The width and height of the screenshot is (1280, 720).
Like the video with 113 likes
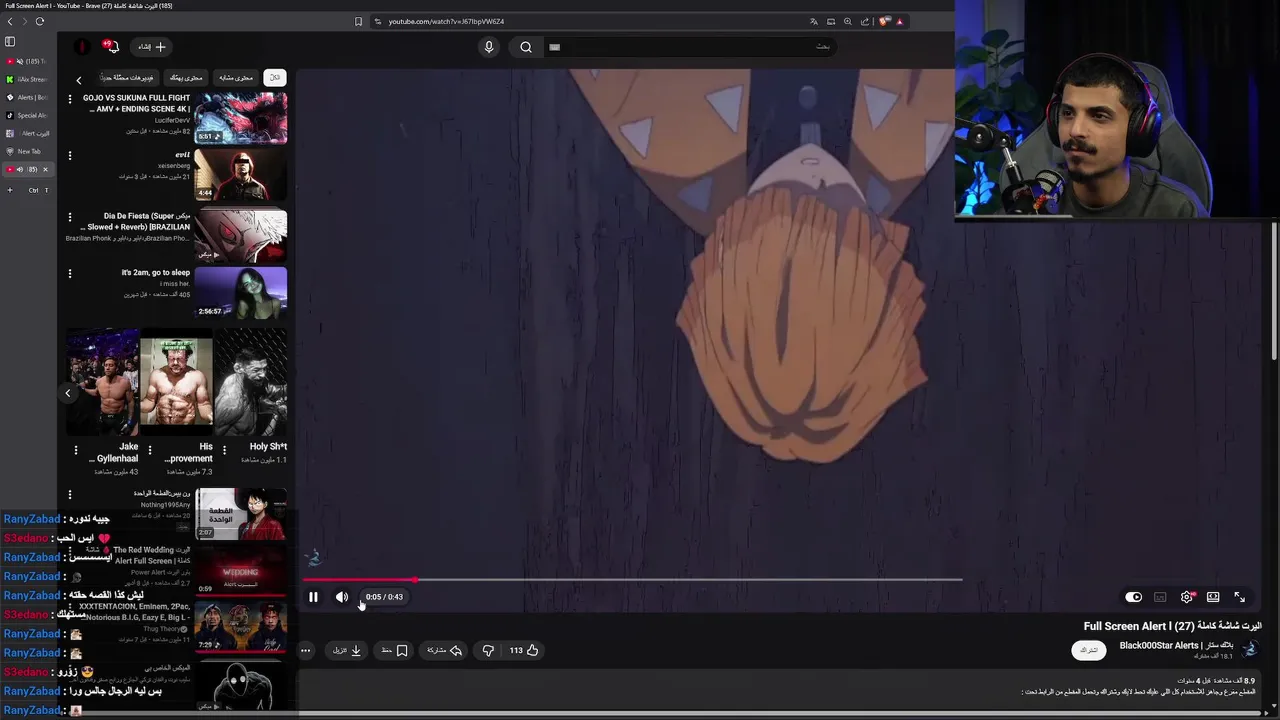pyautogui.click(x=524, y=650)
